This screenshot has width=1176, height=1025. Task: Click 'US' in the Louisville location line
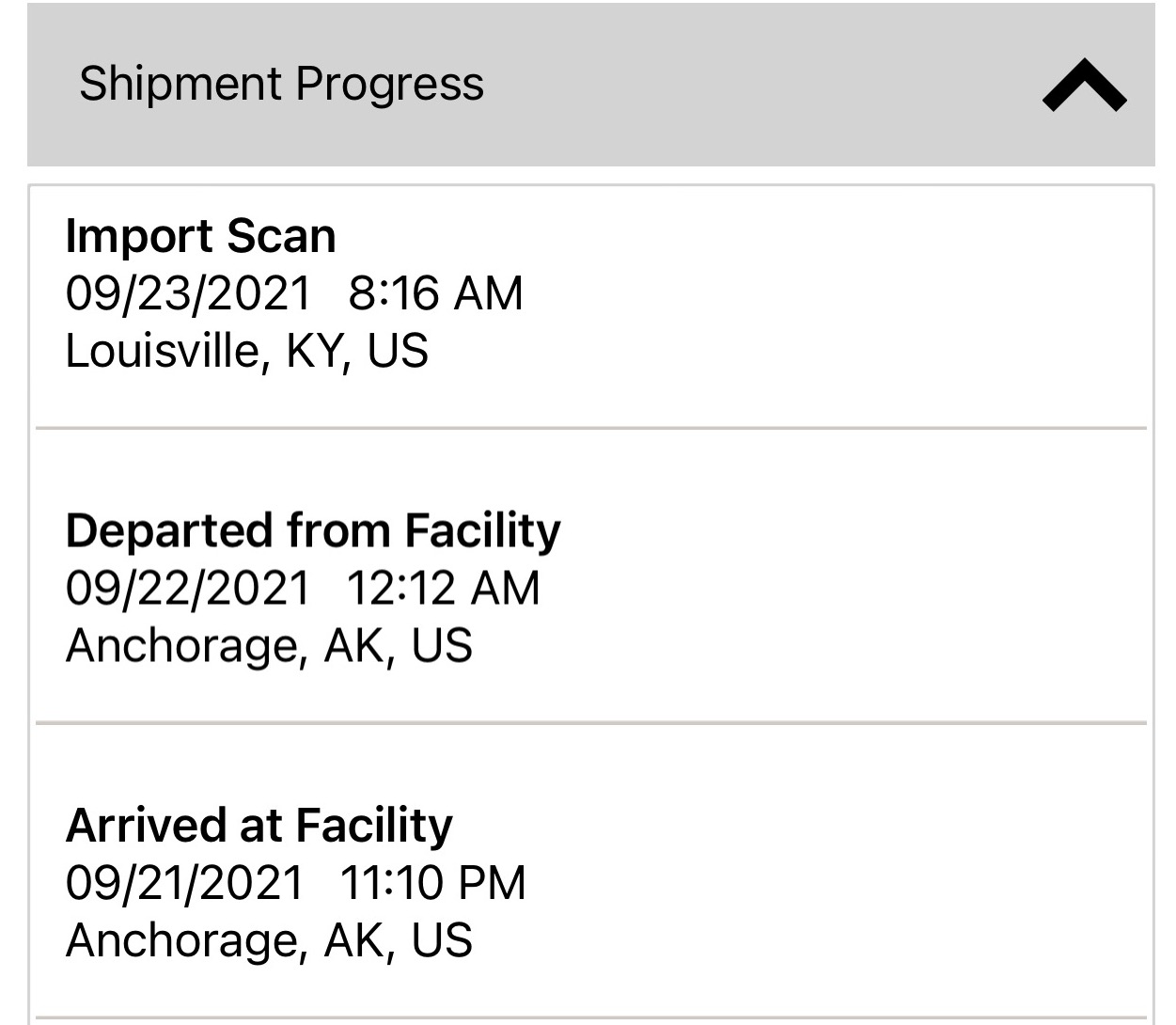[397, 351]
